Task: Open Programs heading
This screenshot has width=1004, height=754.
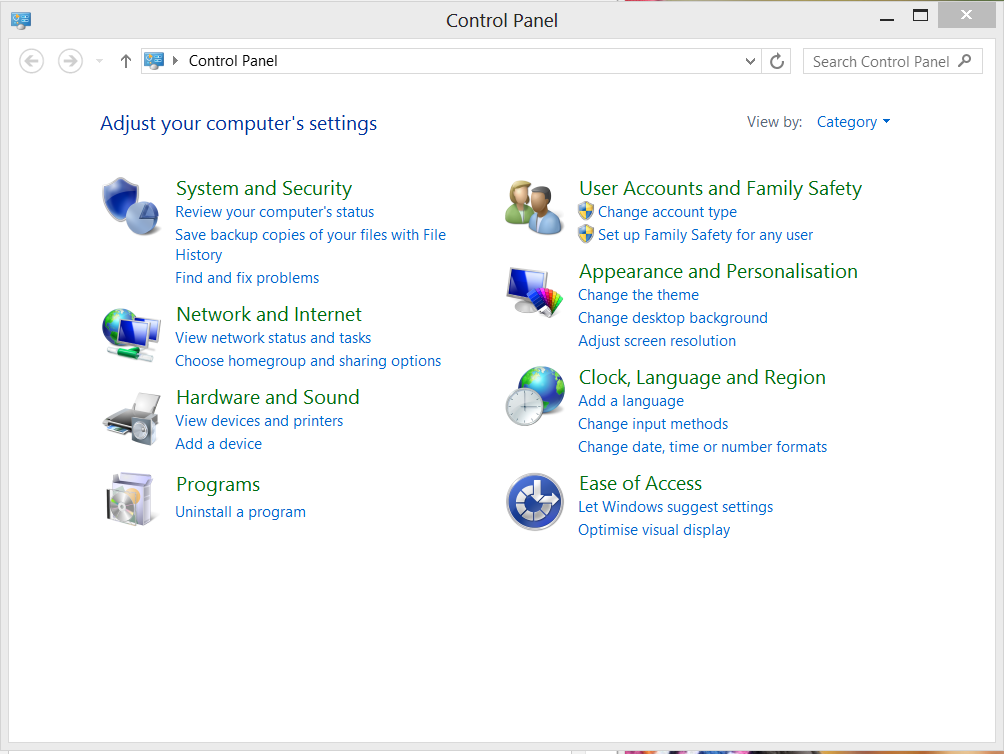Action: [218, 485]
